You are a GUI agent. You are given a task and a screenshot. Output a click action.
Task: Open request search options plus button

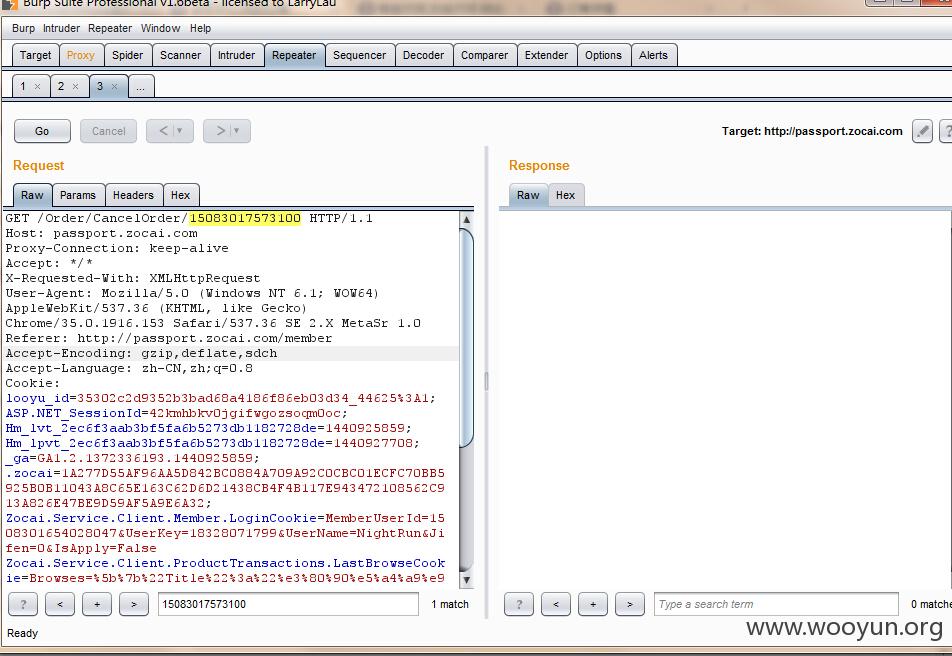coord(97,604)
